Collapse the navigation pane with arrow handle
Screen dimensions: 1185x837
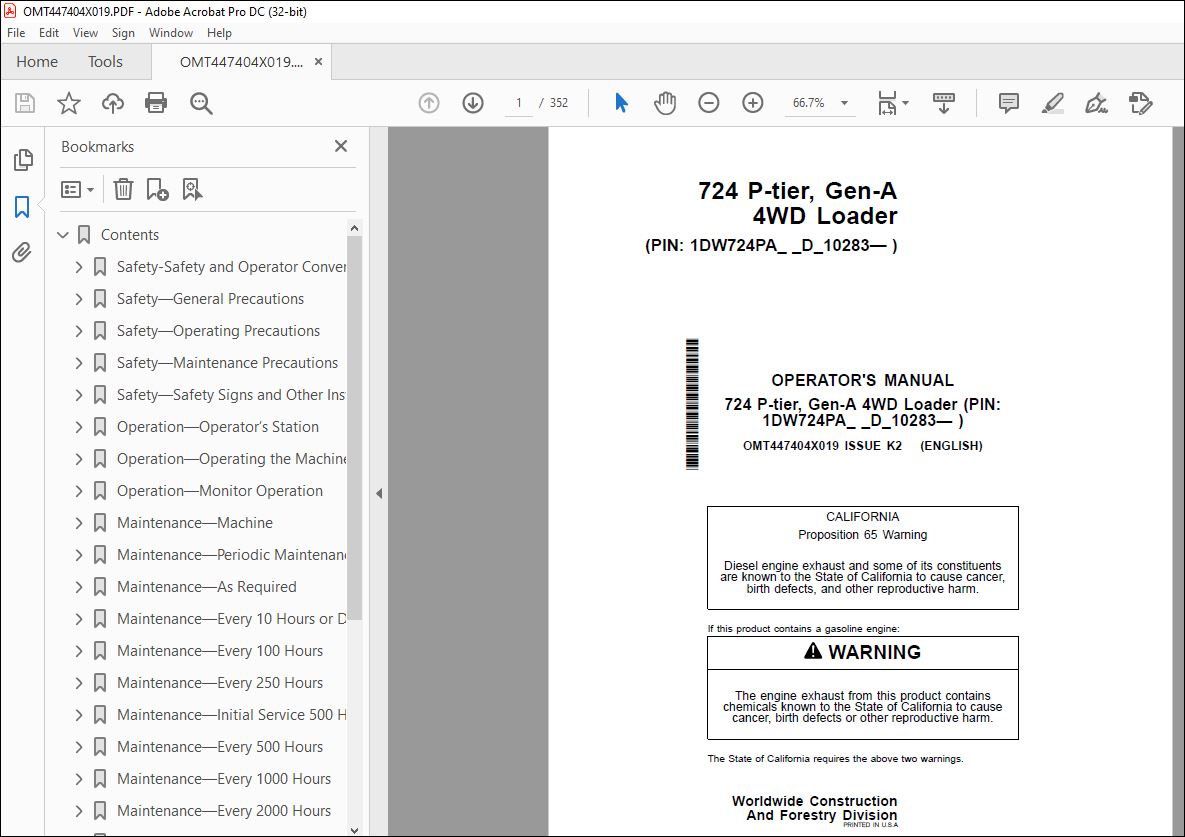(379, 493)
